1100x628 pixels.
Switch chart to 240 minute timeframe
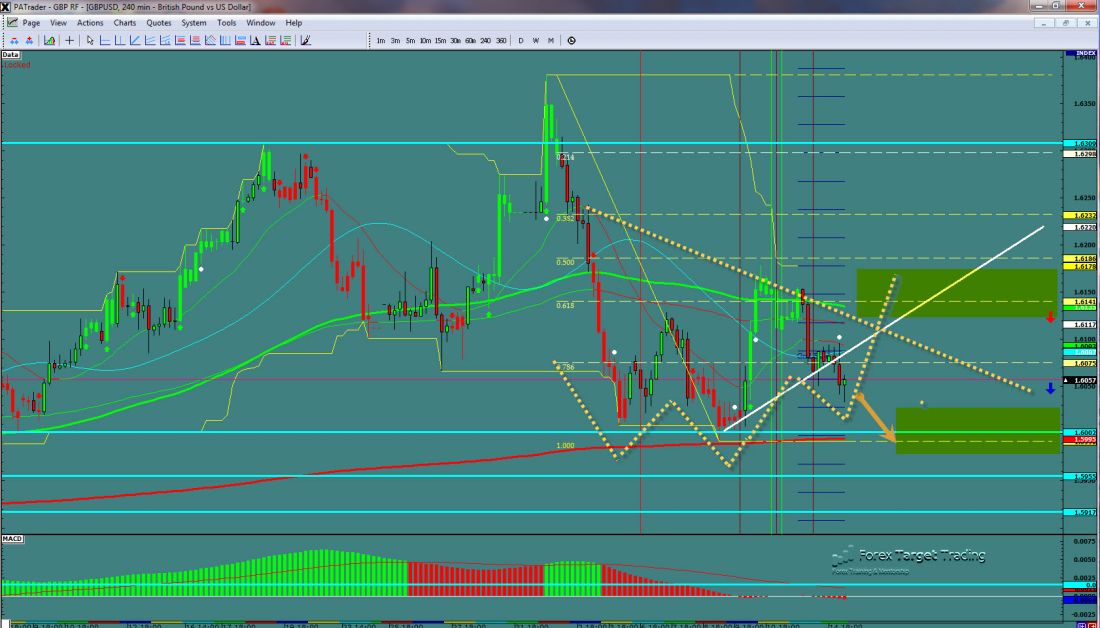486,41
